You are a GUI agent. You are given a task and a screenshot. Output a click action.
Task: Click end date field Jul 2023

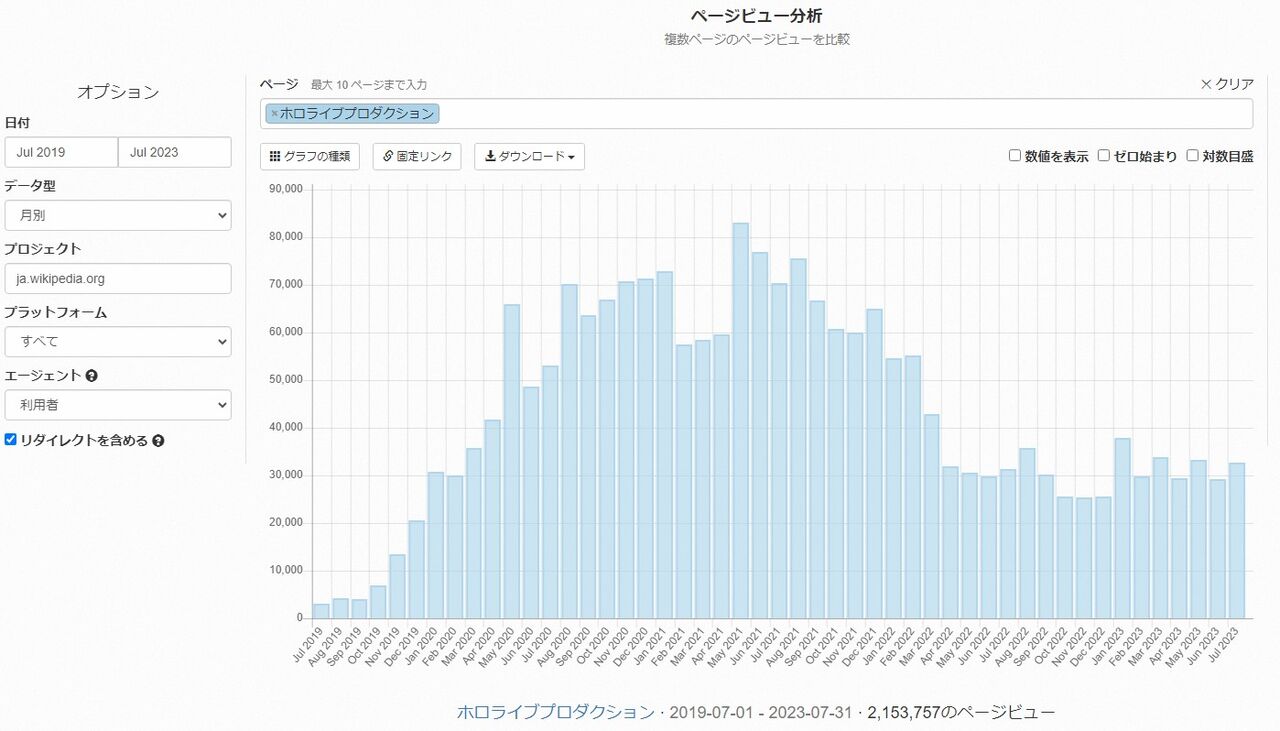(x=175, y=152)
